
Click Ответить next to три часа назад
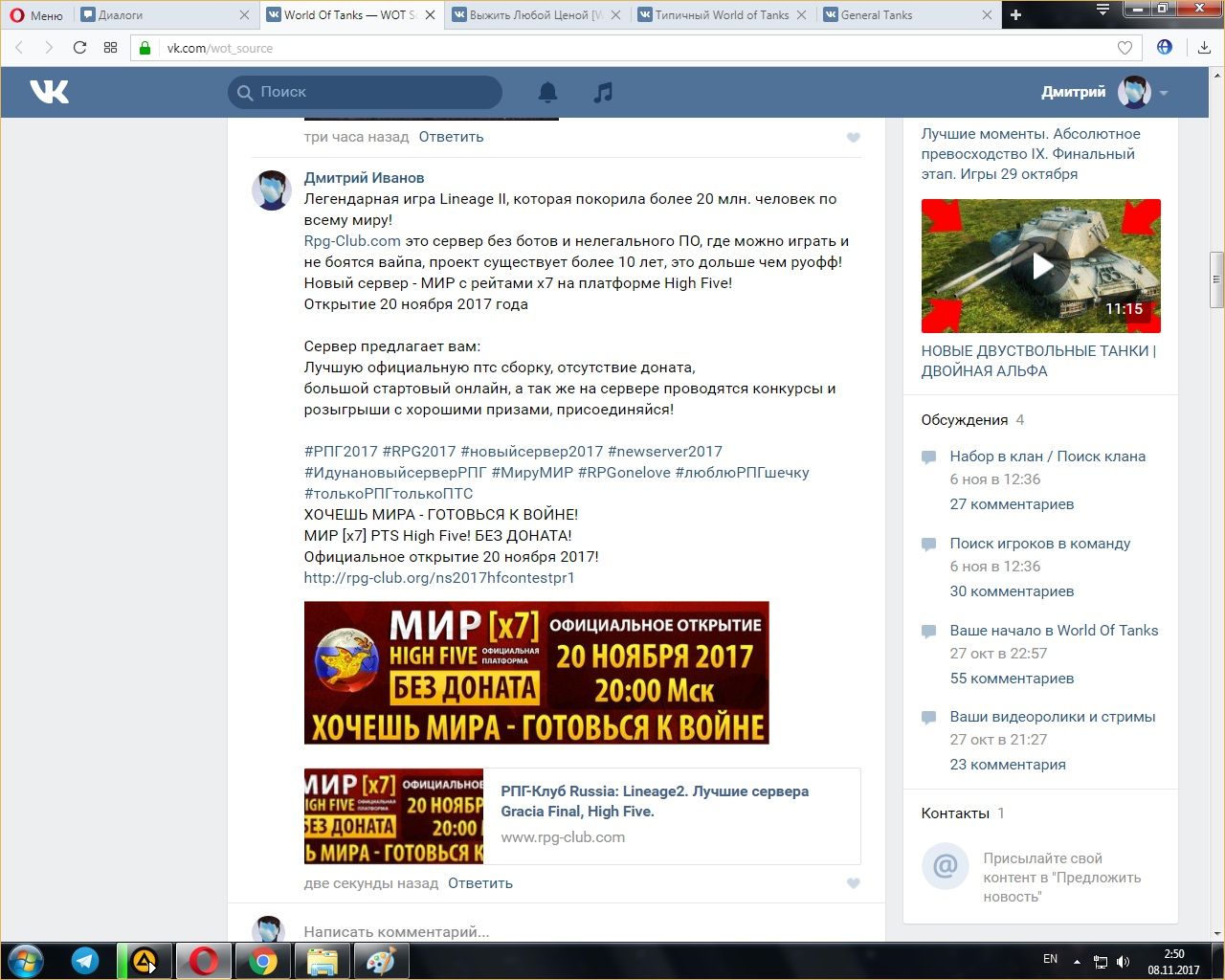click(x=451, y=137)
